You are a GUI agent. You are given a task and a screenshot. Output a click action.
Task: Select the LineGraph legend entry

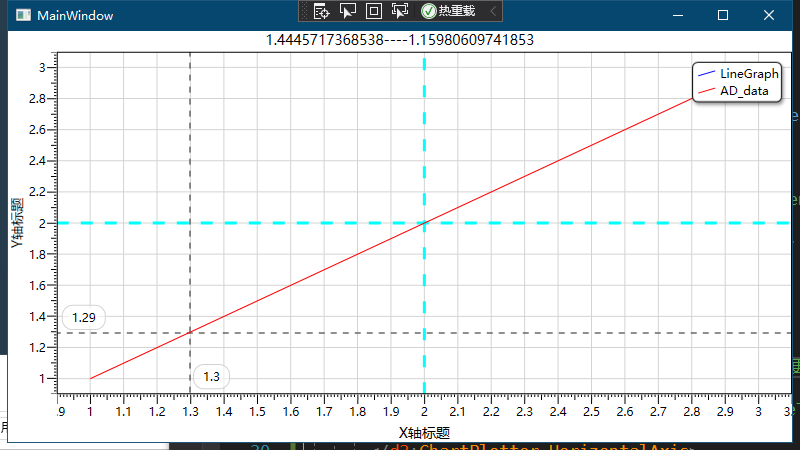(x=738, y=73)
